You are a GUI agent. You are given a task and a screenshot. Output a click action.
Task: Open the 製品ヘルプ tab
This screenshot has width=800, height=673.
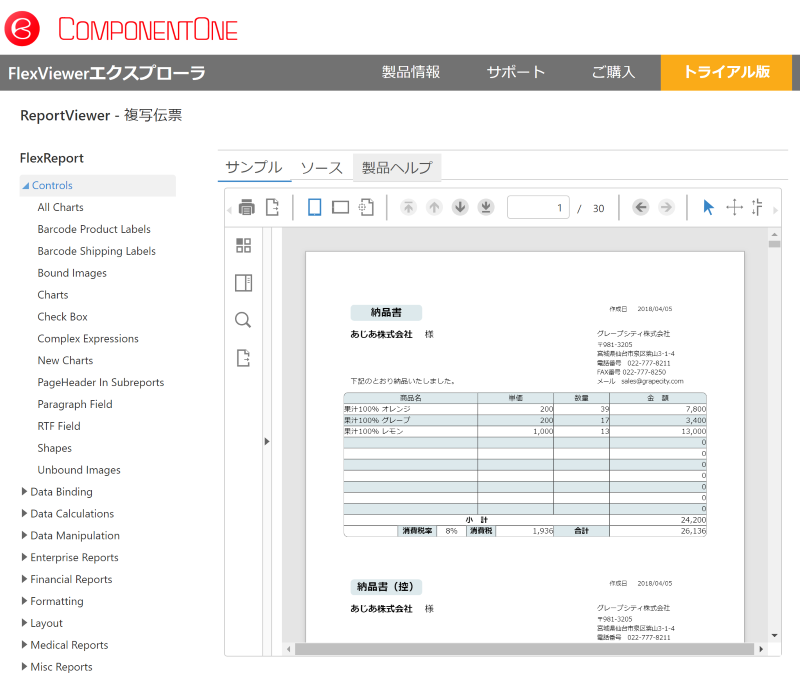397,167
